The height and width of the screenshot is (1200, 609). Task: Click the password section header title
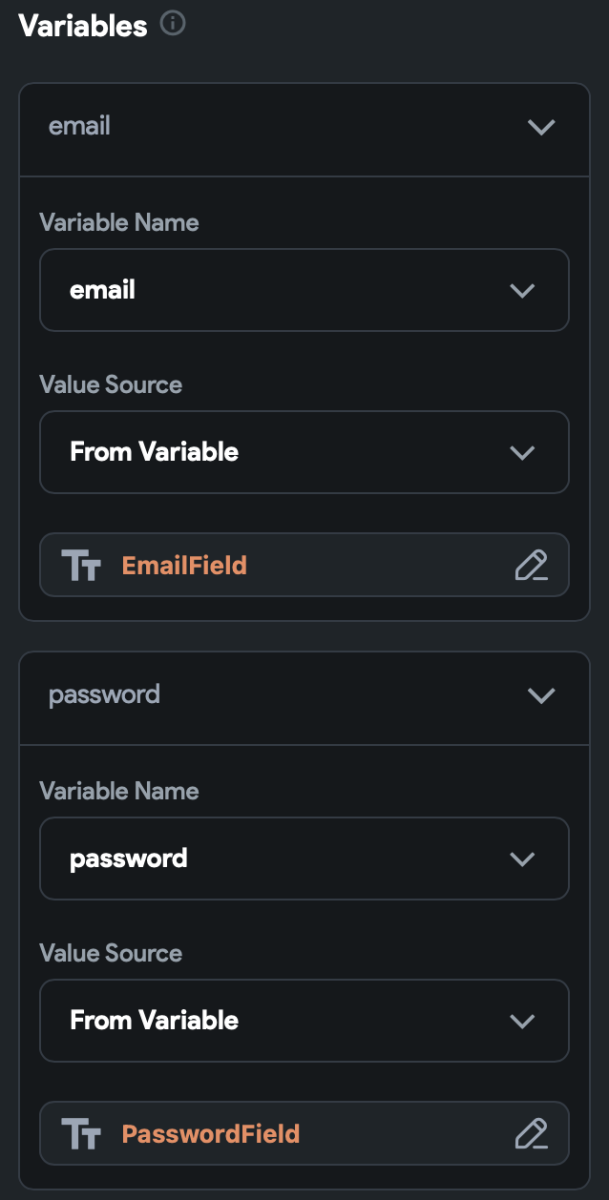point(104,694)
